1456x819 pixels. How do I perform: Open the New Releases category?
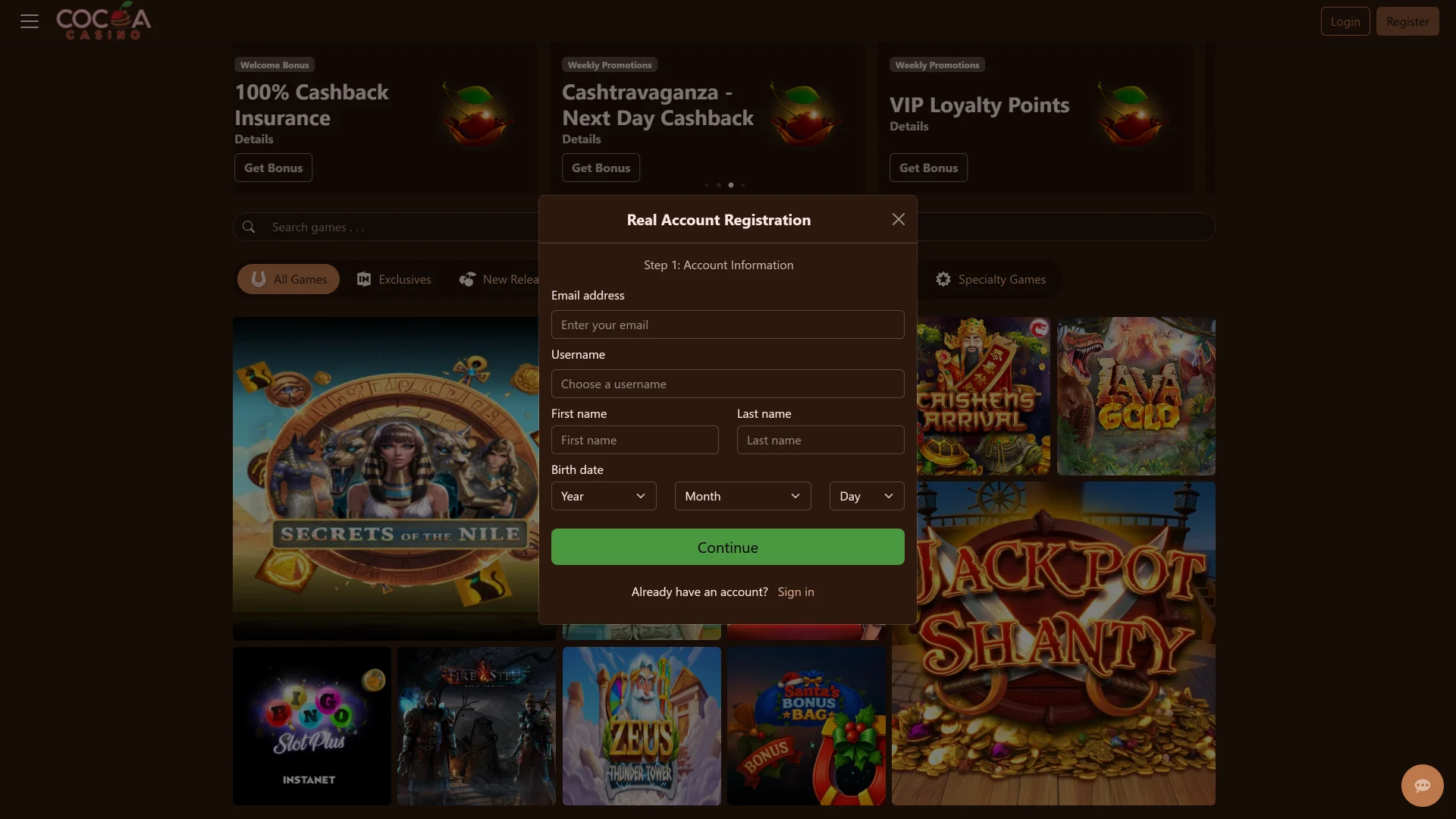point(498,279)
